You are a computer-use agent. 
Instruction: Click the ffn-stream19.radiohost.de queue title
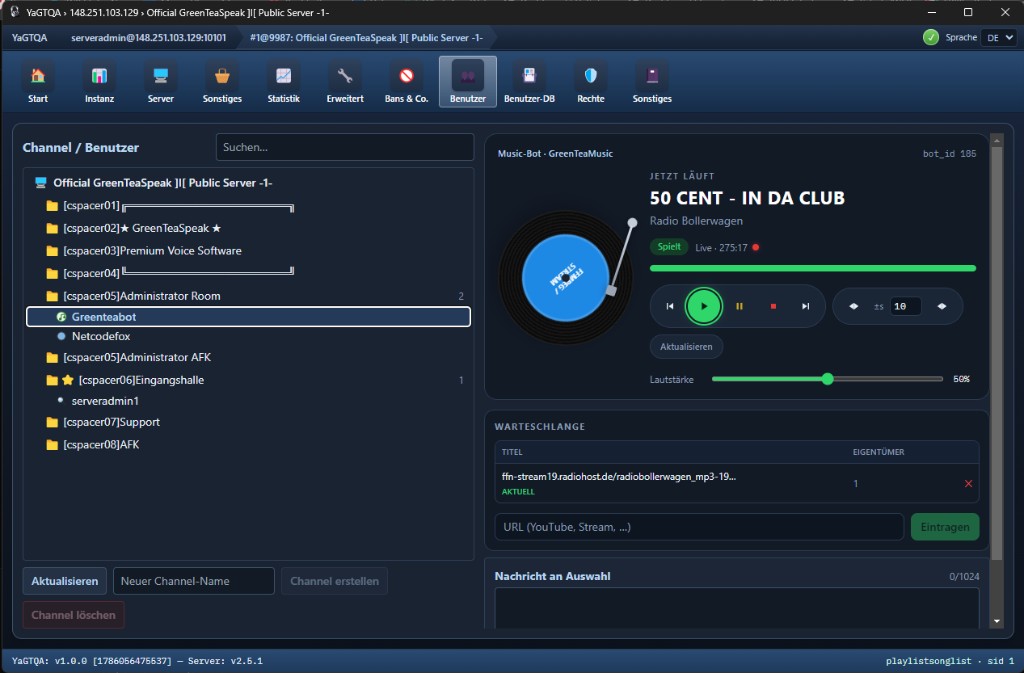coord(618,477)
